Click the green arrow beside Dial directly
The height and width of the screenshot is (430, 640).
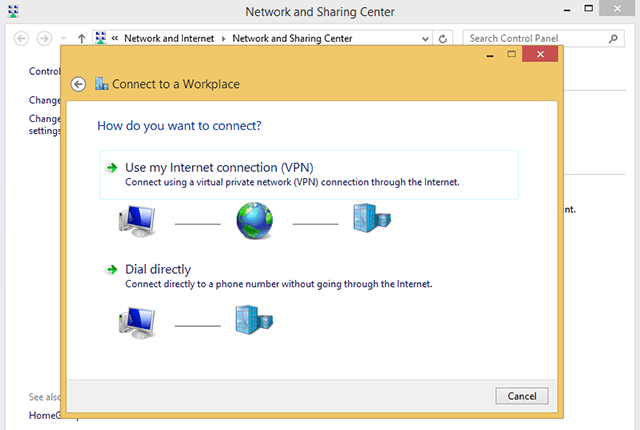(111, 269)
